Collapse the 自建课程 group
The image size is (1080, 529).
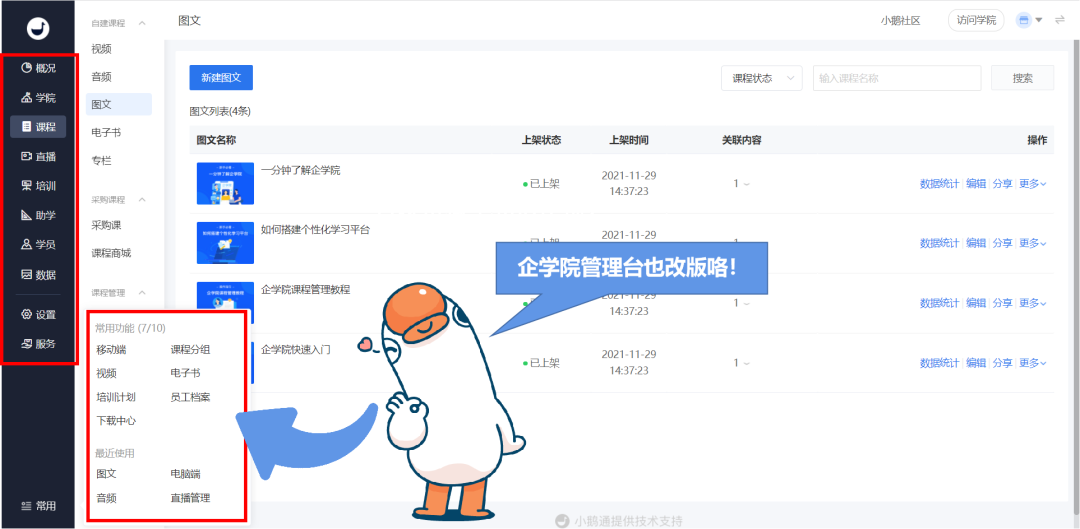click(142, 23)
